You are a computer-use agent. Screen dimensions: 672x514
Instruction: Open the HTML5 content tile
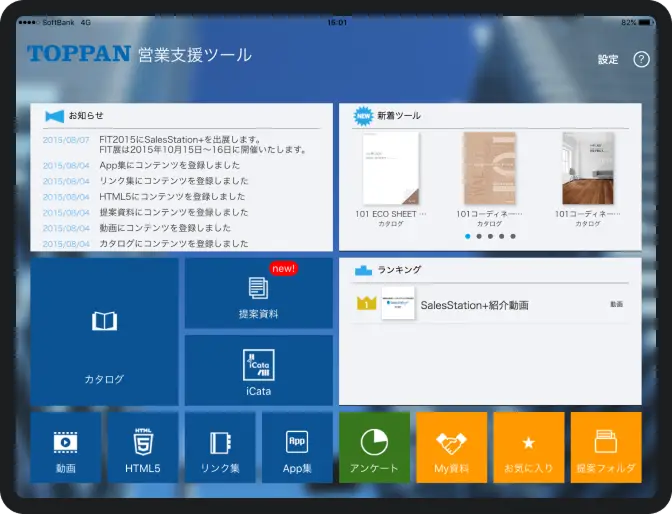[x=143, y=448]
